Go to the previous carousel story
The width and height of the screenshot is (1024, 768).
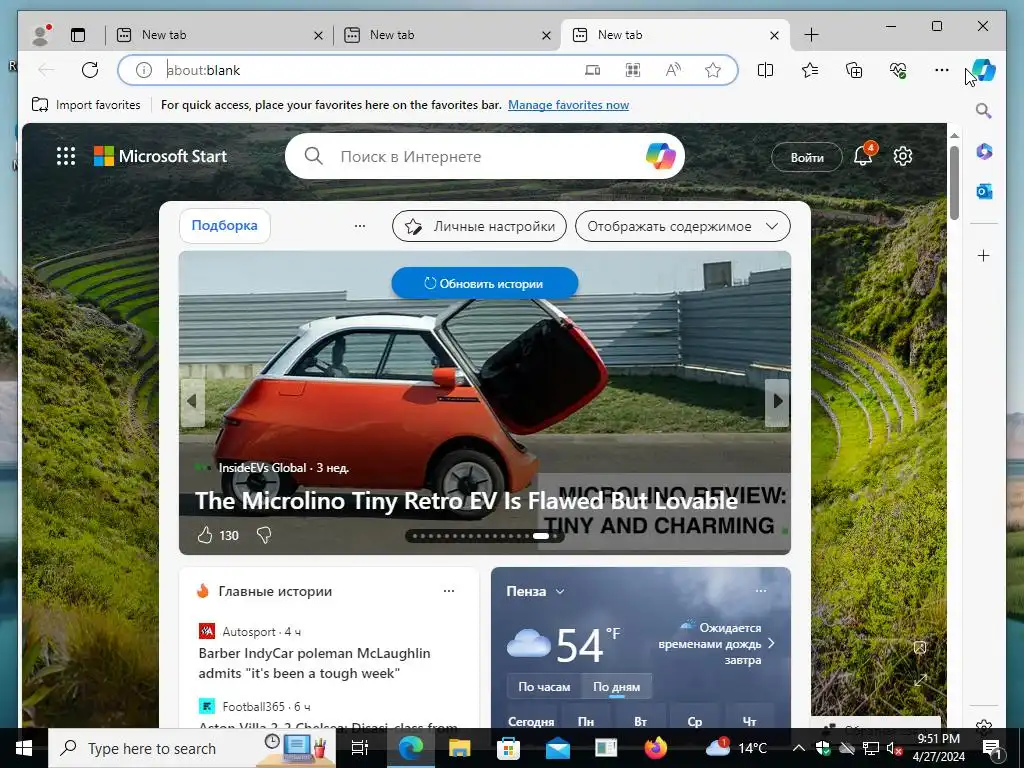192,402
